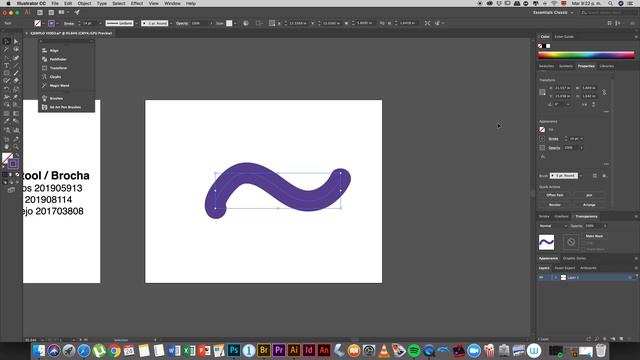Switch to the Gradient tab
This screenshot has height=360, width=640.
[561, 216]
